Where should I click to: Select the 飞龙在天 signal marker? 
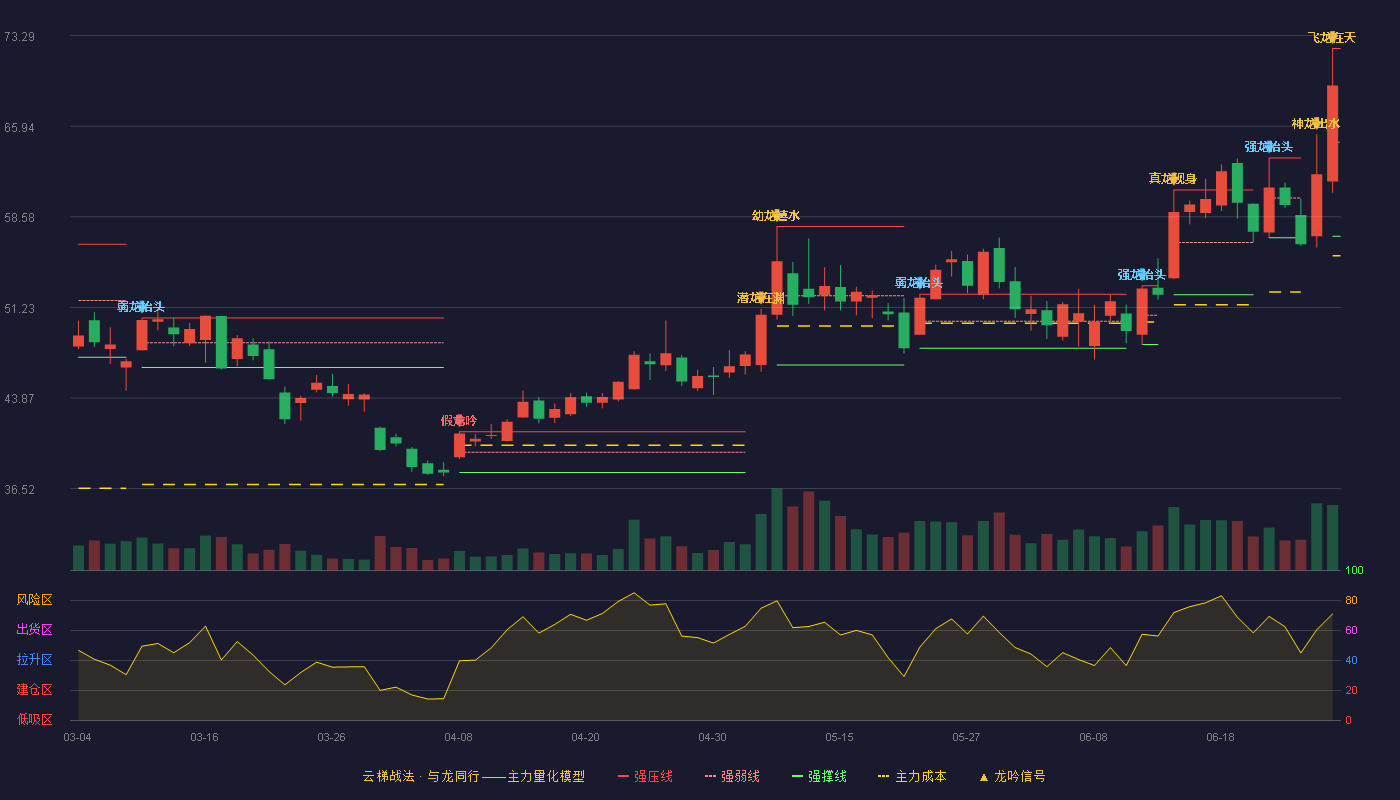[x=1332, y=38]
